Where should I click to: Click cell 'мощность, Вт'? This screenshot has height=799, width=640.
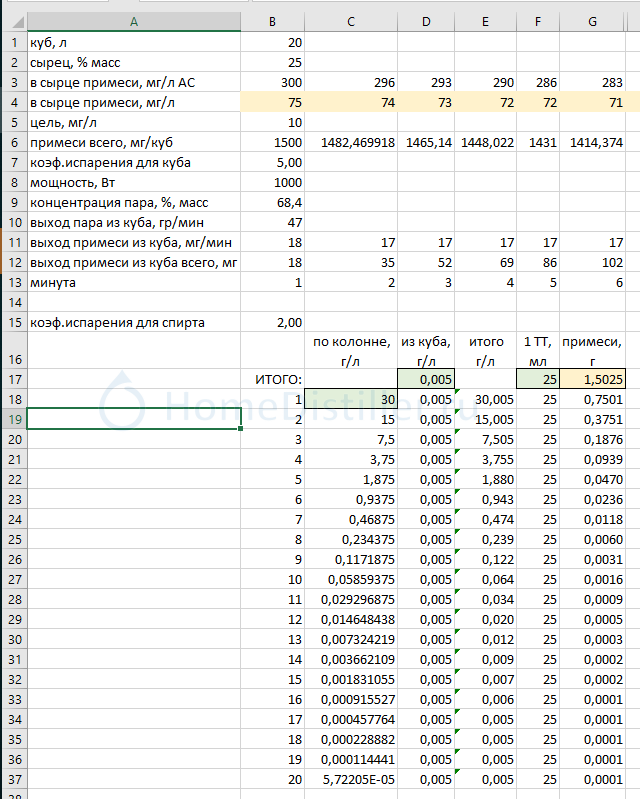(134, 182)
